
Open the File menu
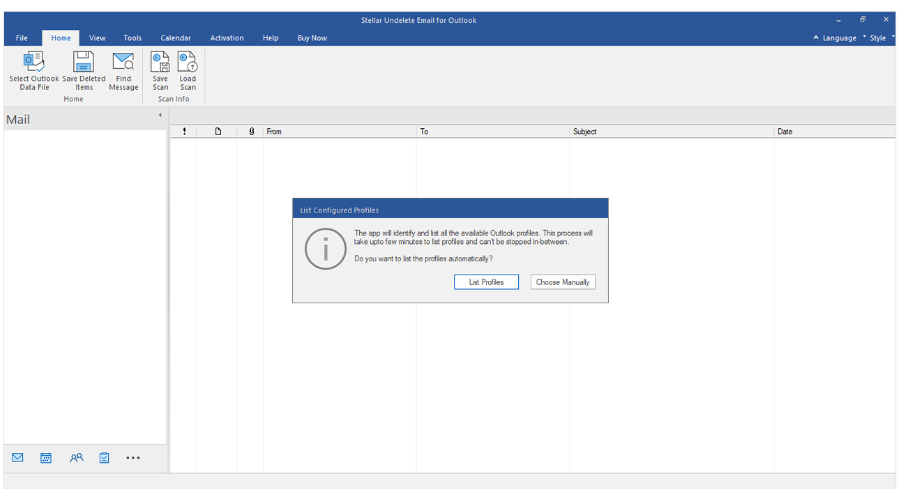pos(22,38)
